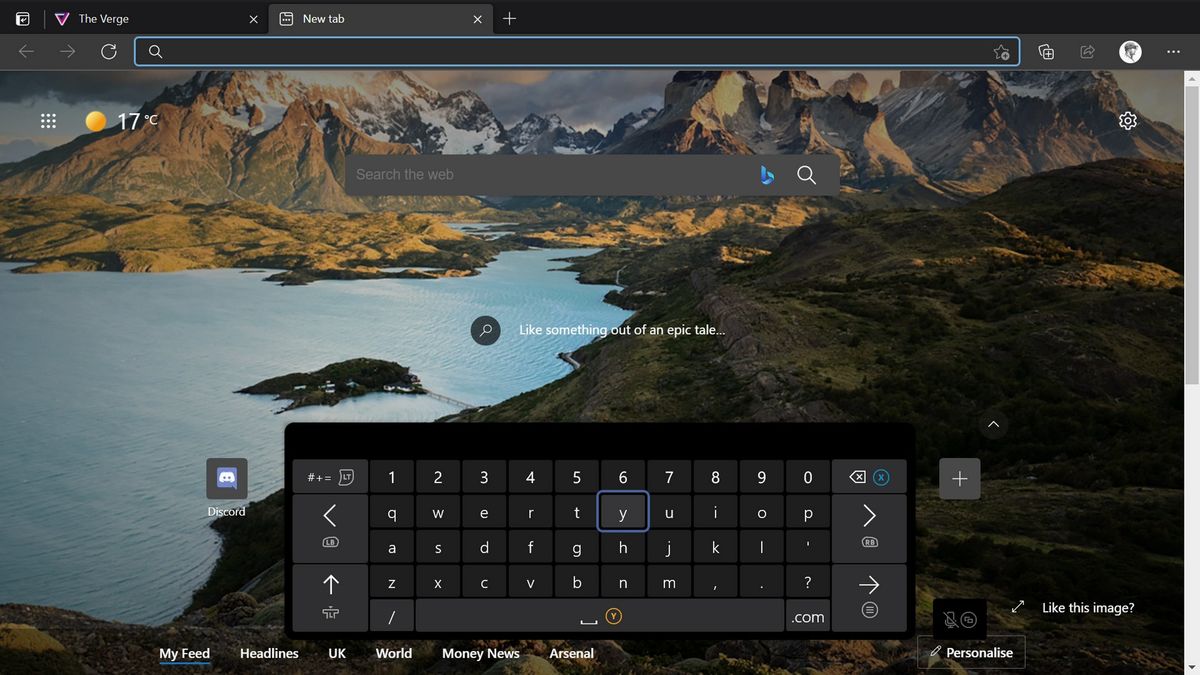
Task: Open the page settings gear icon
Action: click(1128, 120)
